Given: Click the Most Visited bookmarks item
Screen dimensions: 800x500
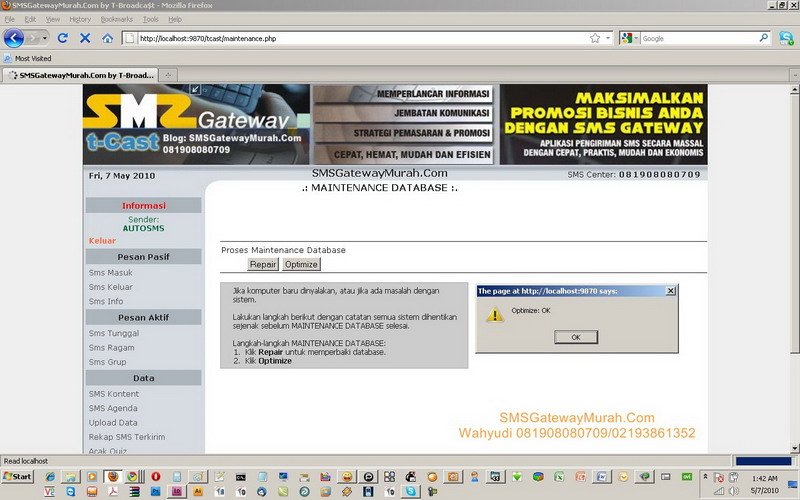Looking at the screenshot, I should point(28,58).
